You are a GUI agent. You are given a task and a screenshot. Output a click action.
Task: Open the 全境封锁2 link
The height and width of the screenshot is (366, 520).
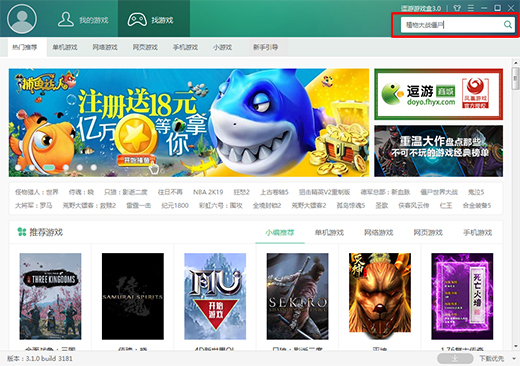tap(267, 205)
